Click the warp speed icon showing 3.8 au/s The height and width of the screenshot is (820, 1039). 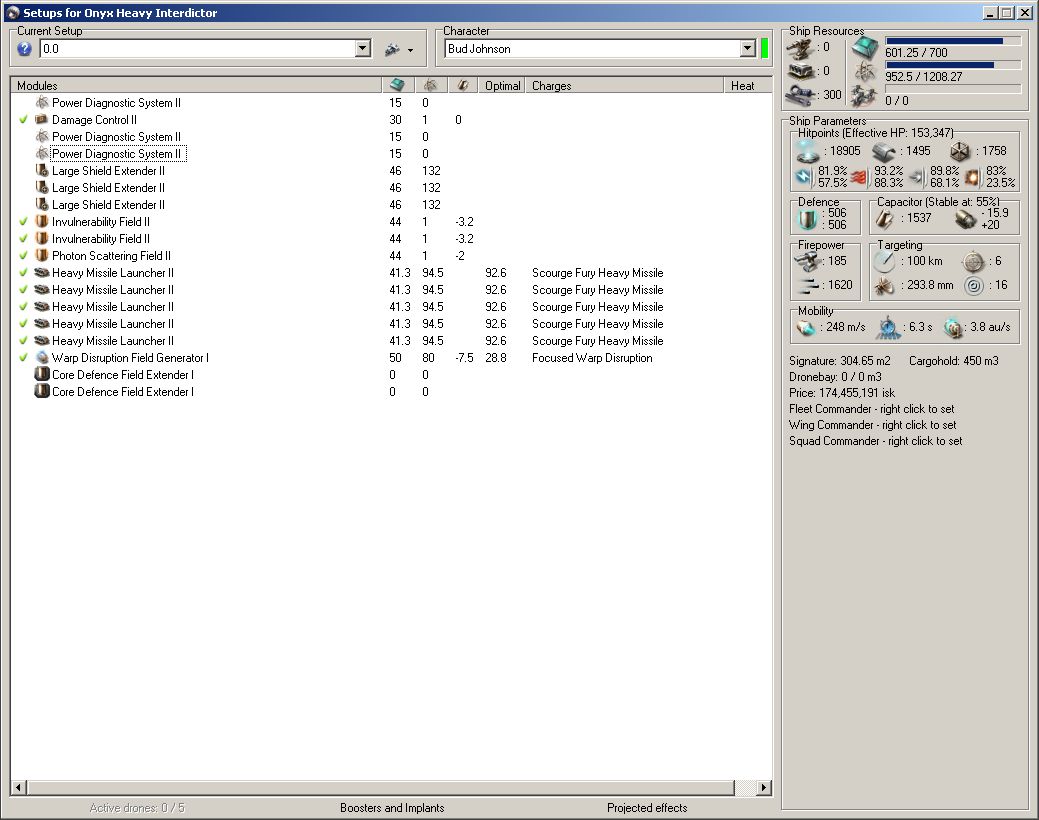tap(952, 327)
